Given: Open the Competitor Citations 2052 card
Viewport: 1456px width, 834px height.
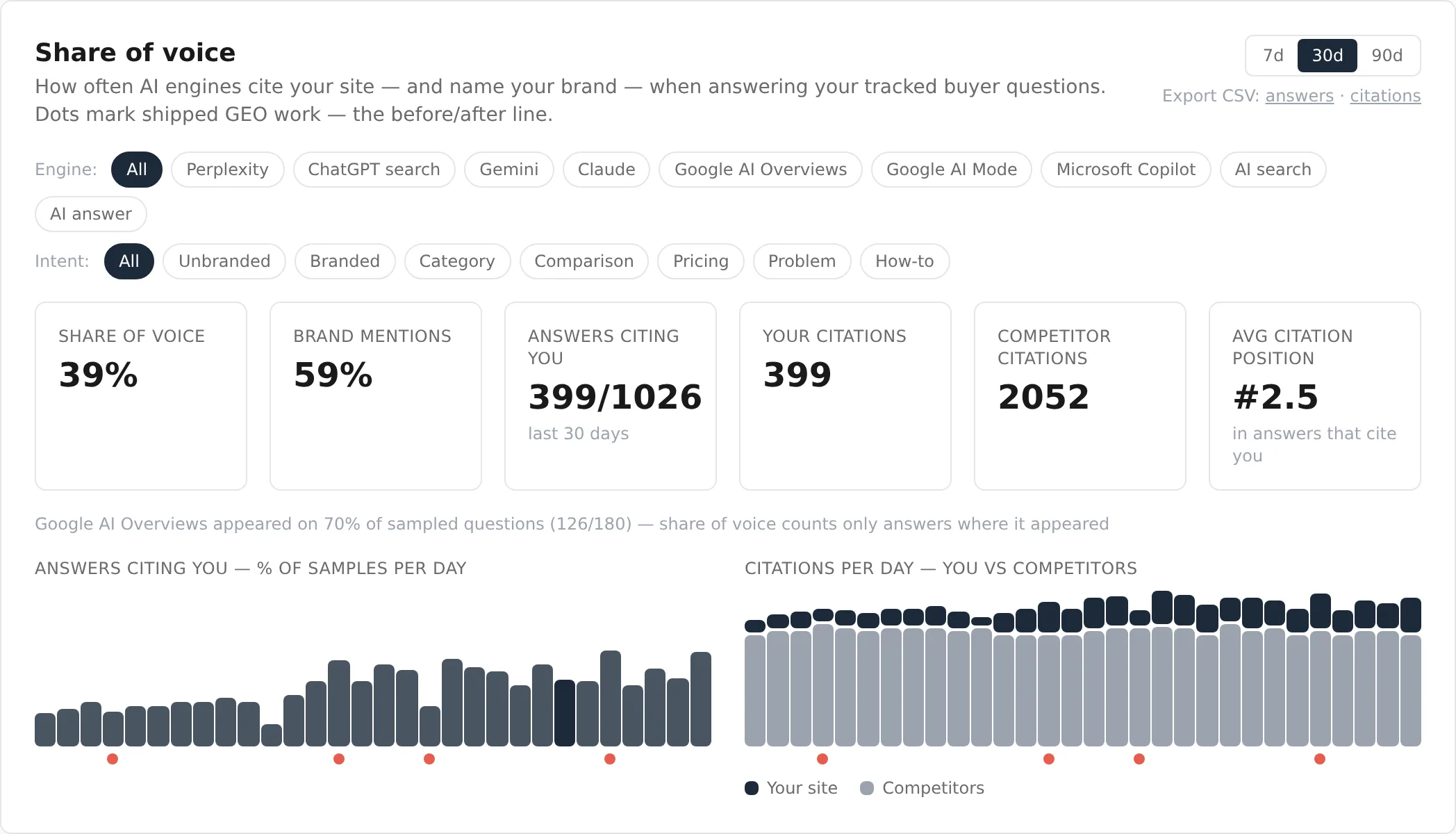Looking at the screenshot, I should click(1080, 396).
